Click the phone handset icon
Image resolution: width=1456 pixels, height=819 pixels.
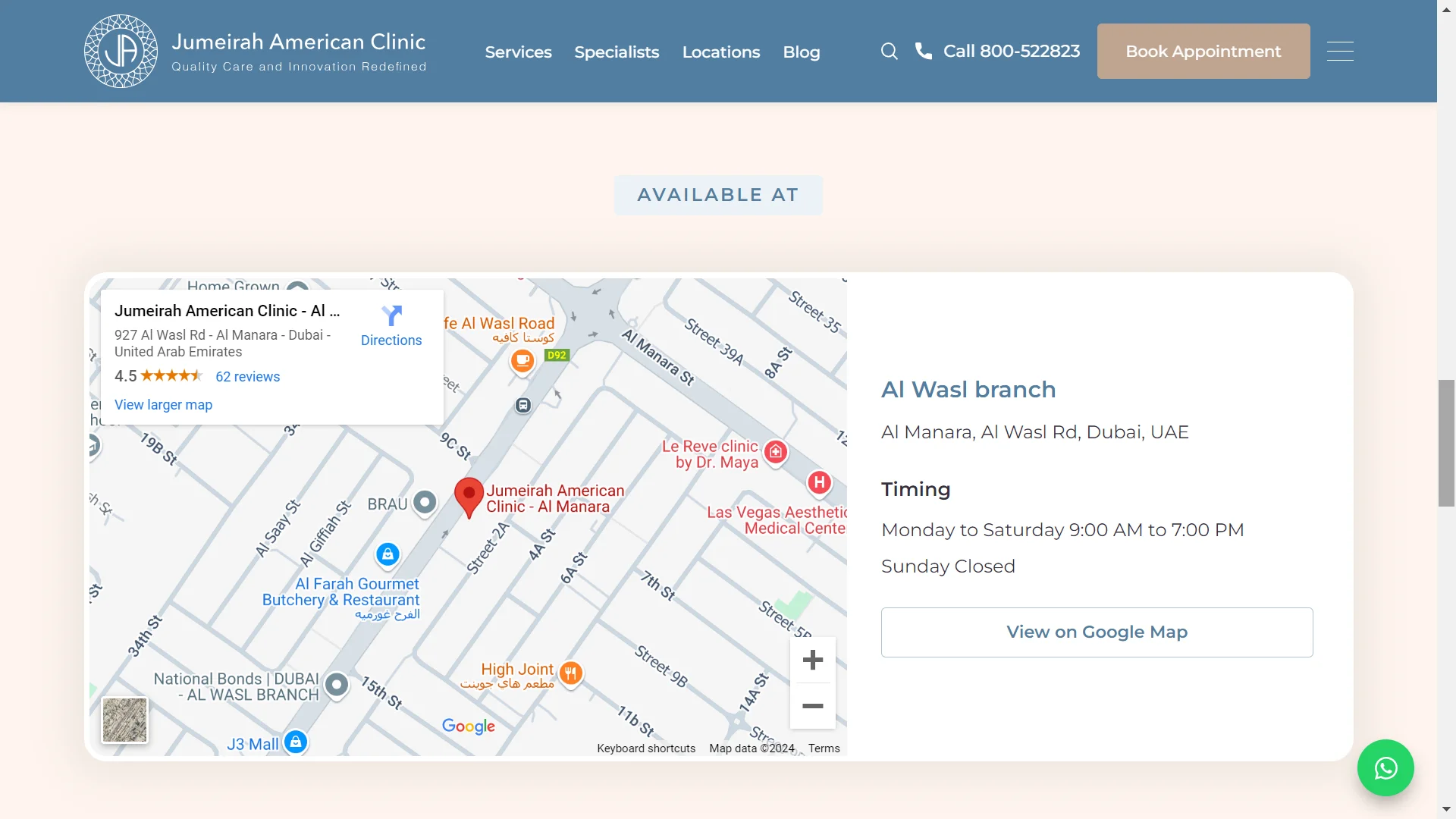(924, 51)
